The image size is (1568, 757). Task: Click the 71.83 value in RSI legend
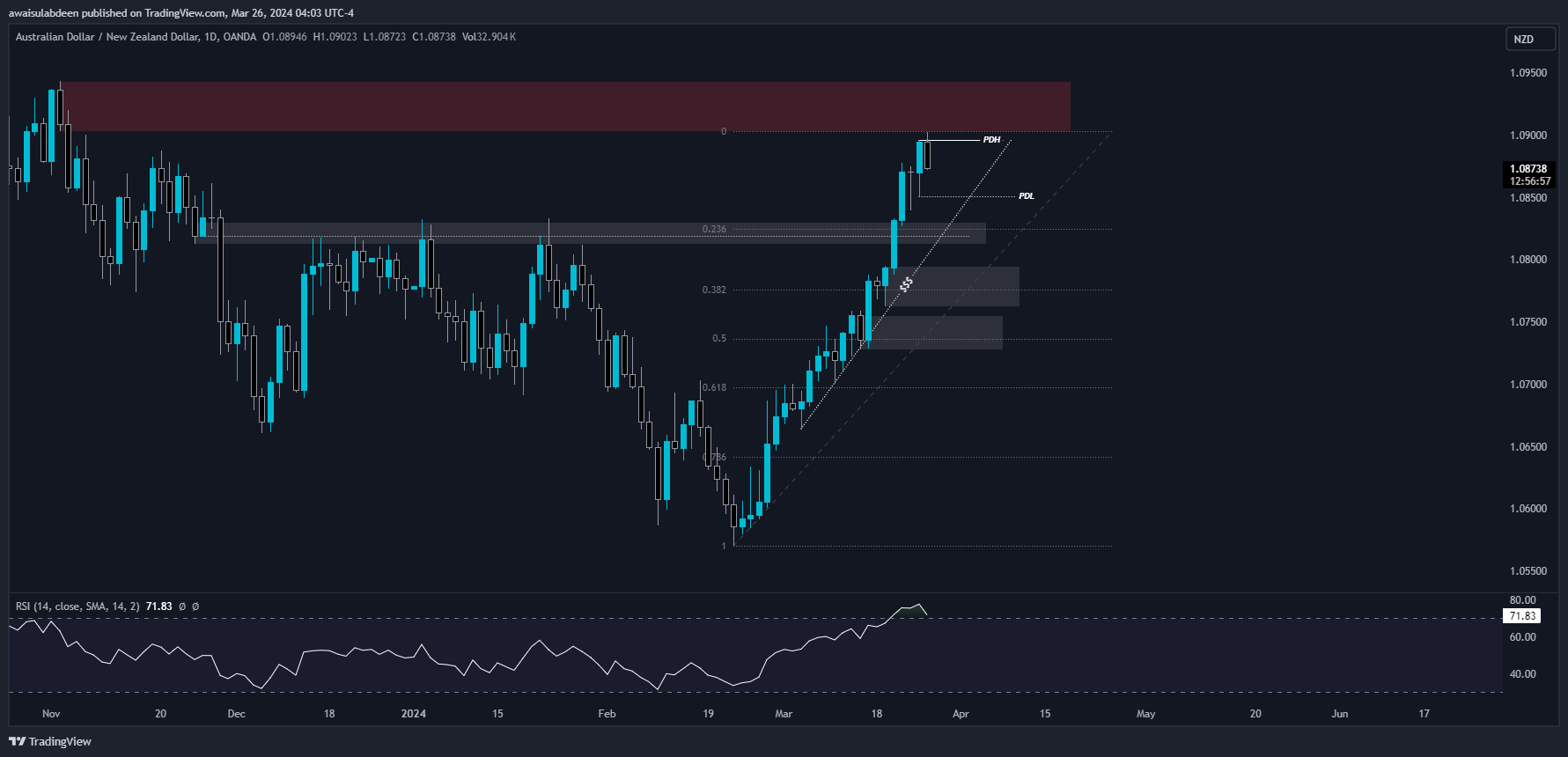pyautogui.click(x=158, y=606)
